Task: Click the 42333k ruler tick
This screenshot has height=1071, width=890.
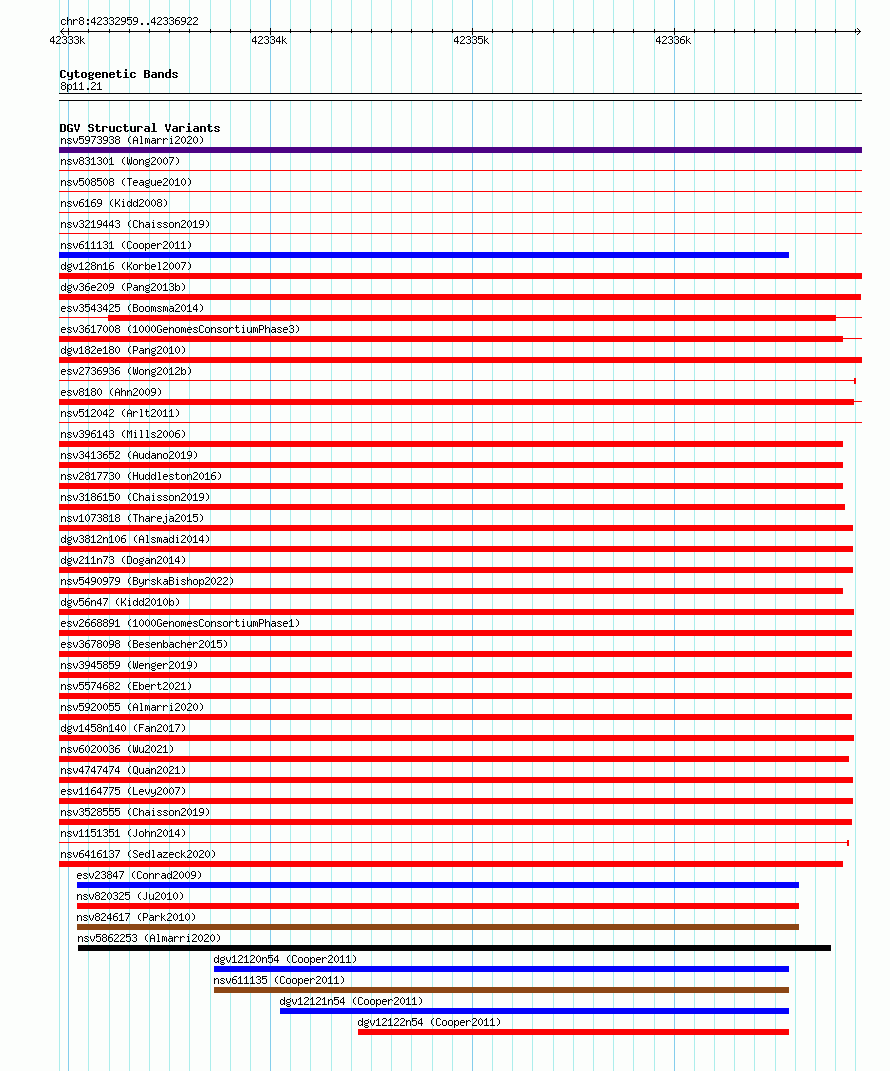Action: (68, 40)
